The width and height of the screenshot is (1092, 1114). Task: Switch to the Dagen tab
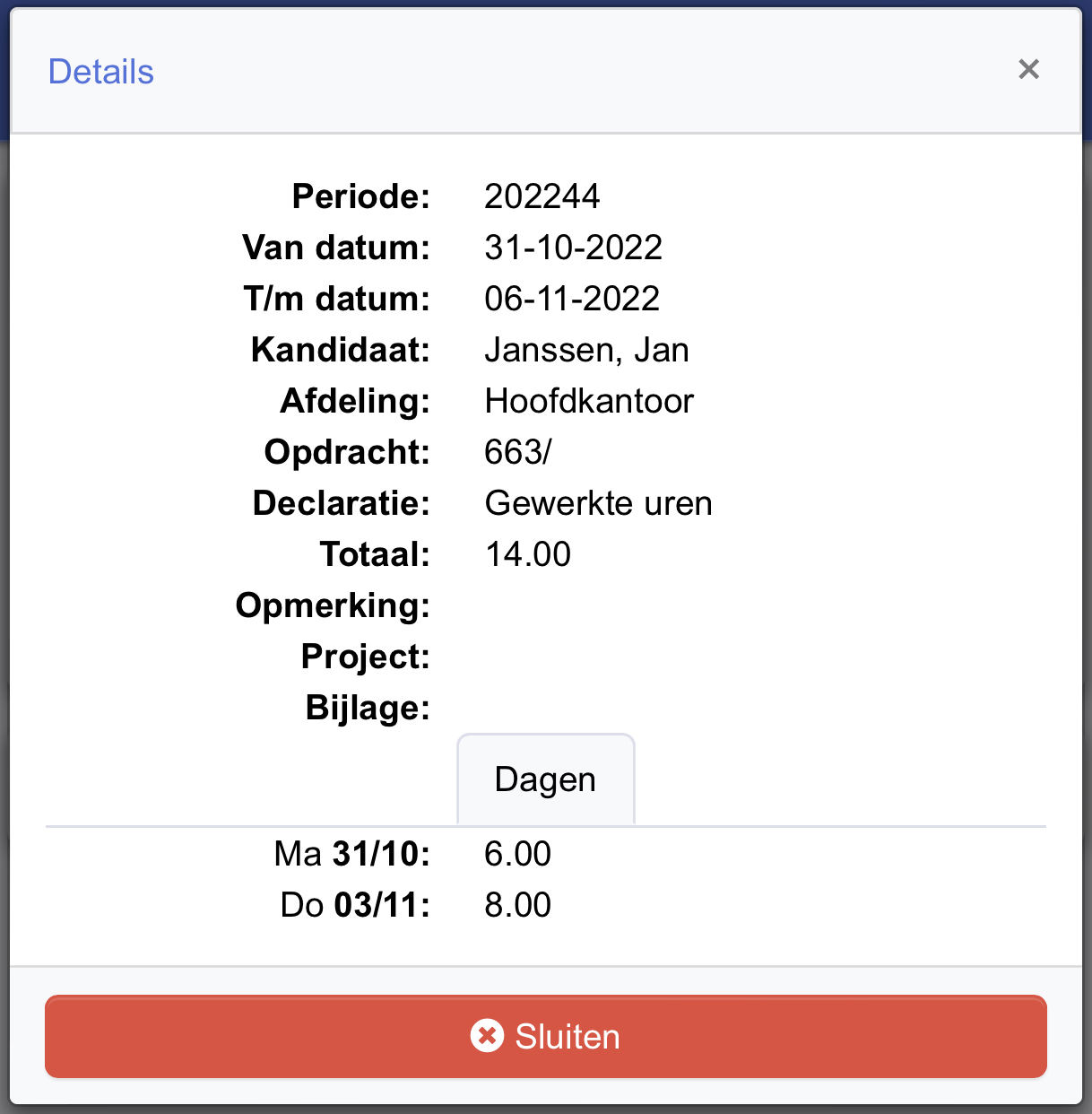click(x=545, y=779)
